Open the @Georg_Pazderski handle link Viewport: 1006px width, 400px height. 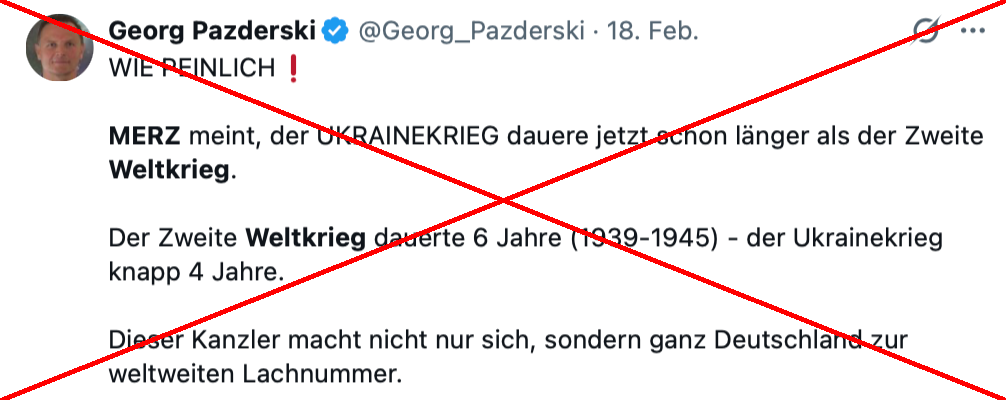[470, 31]
